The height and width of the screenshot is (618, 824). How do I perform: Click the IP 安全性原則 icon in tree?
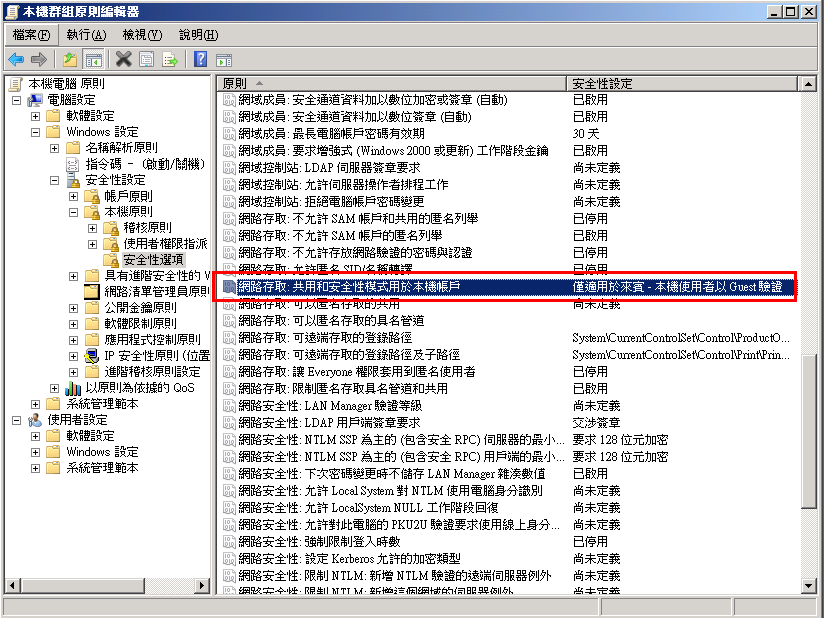(x=92, y=356)
